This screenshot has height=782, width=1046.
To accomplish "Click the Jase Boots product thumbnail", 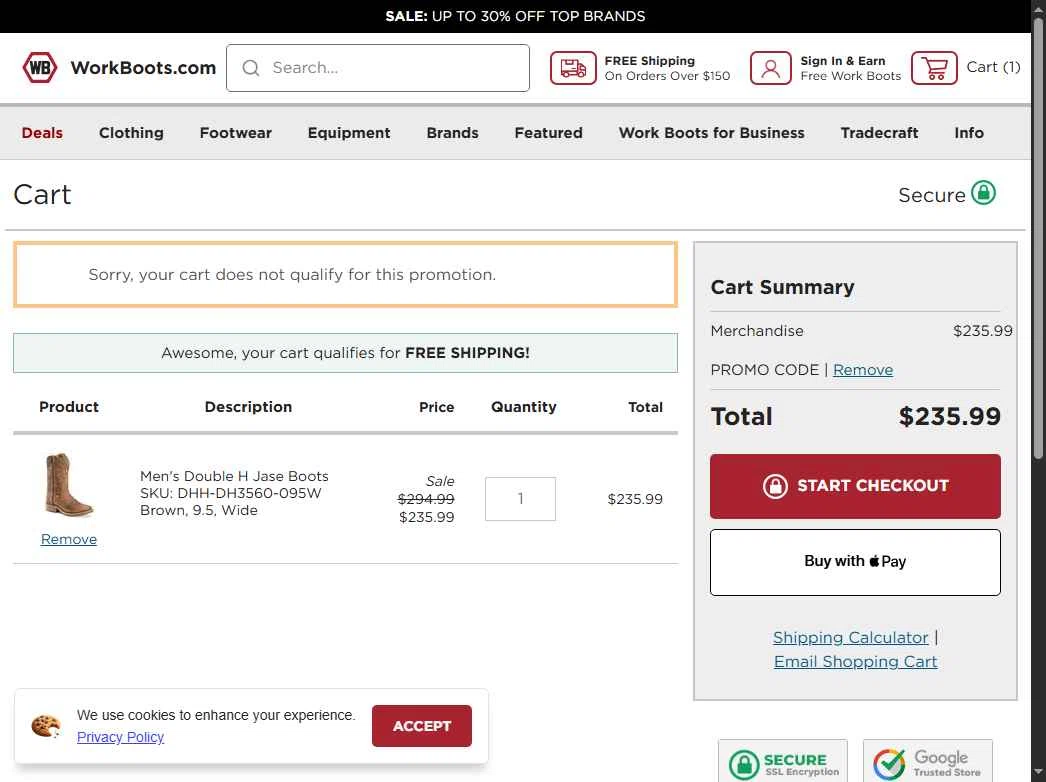I will pyautogui.click(x=69, y=486).
